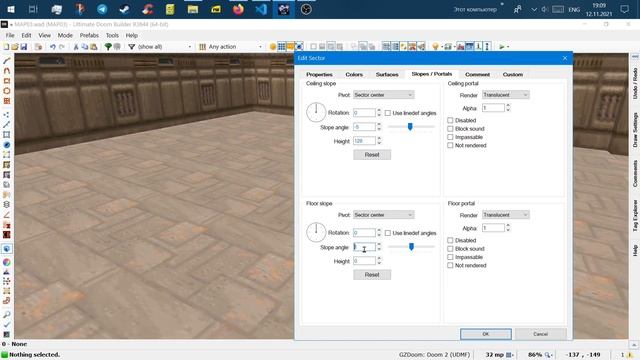Check Block sound under Ceiling portal
Screen dimensions: 640x360
click(450, 129)
